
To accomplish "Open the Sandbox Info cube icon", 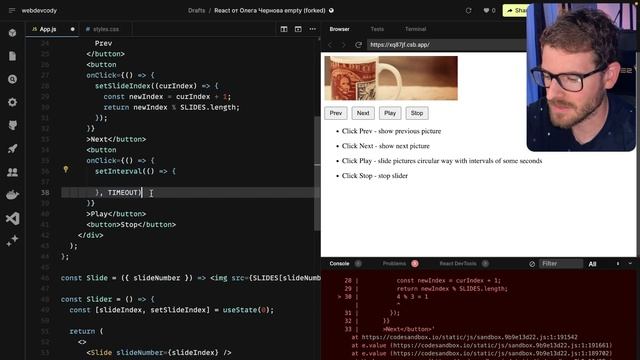I will tap(12, 33).
